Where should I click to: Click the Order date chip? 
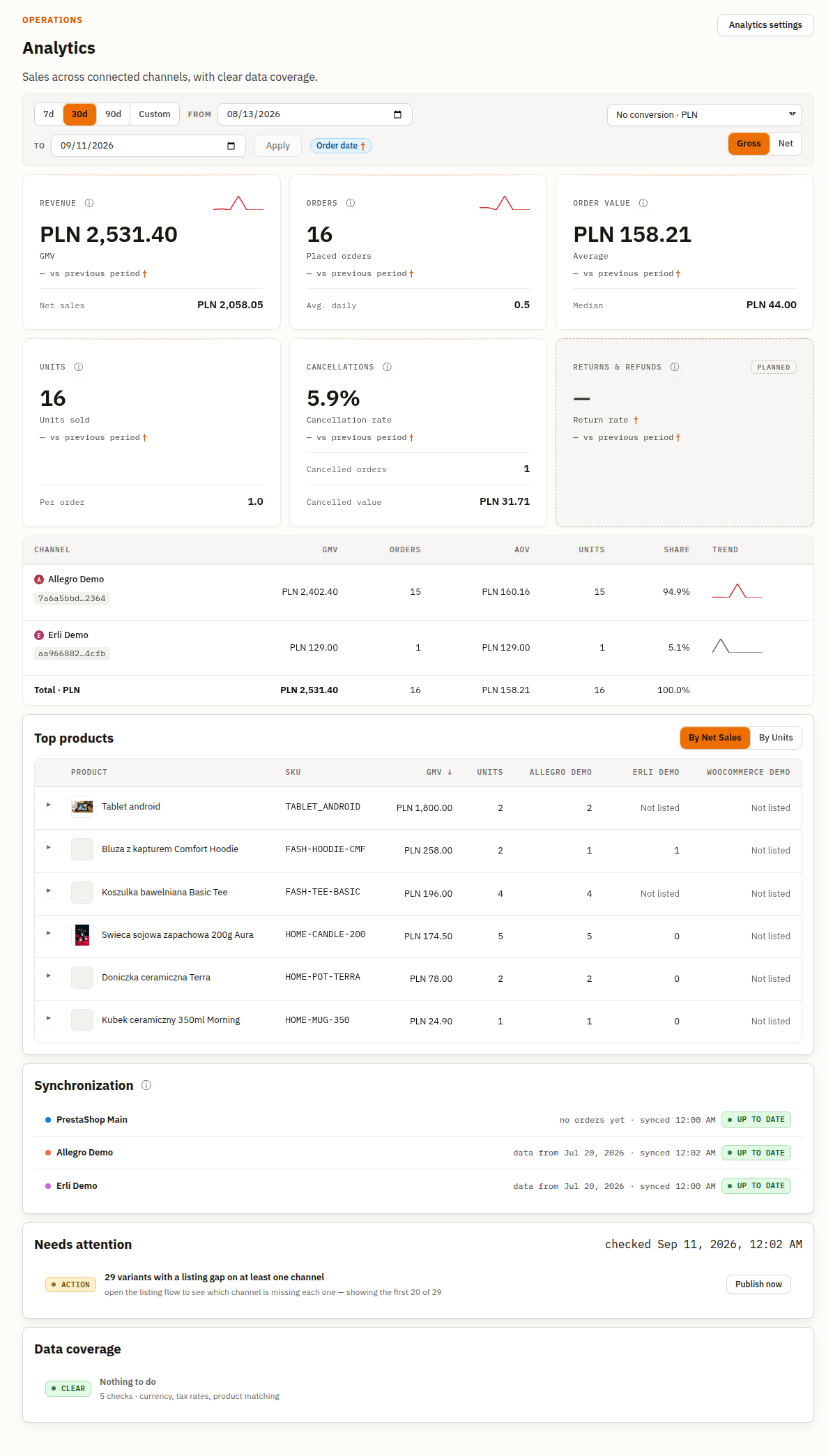pos(341,146)
